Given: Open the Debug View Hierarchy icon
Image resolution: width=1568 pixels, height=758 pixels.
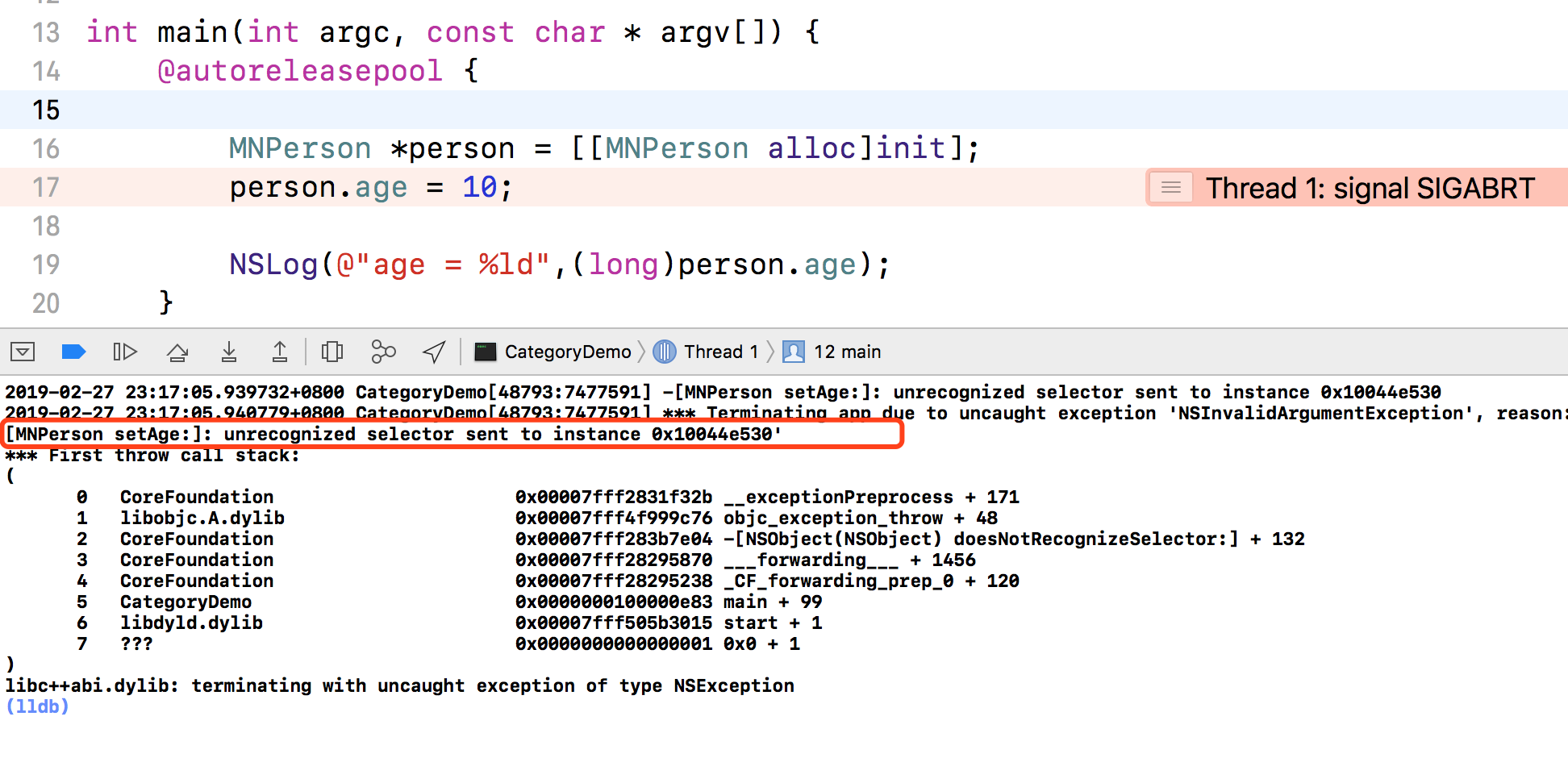Looking at the screenshot, I should (x=332, y=352).
